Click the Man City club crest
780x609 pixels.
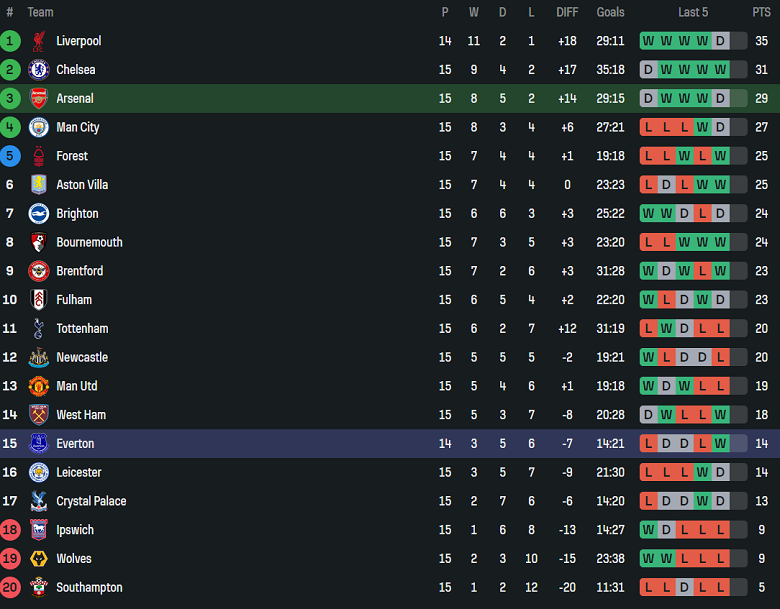click(39, 127)
